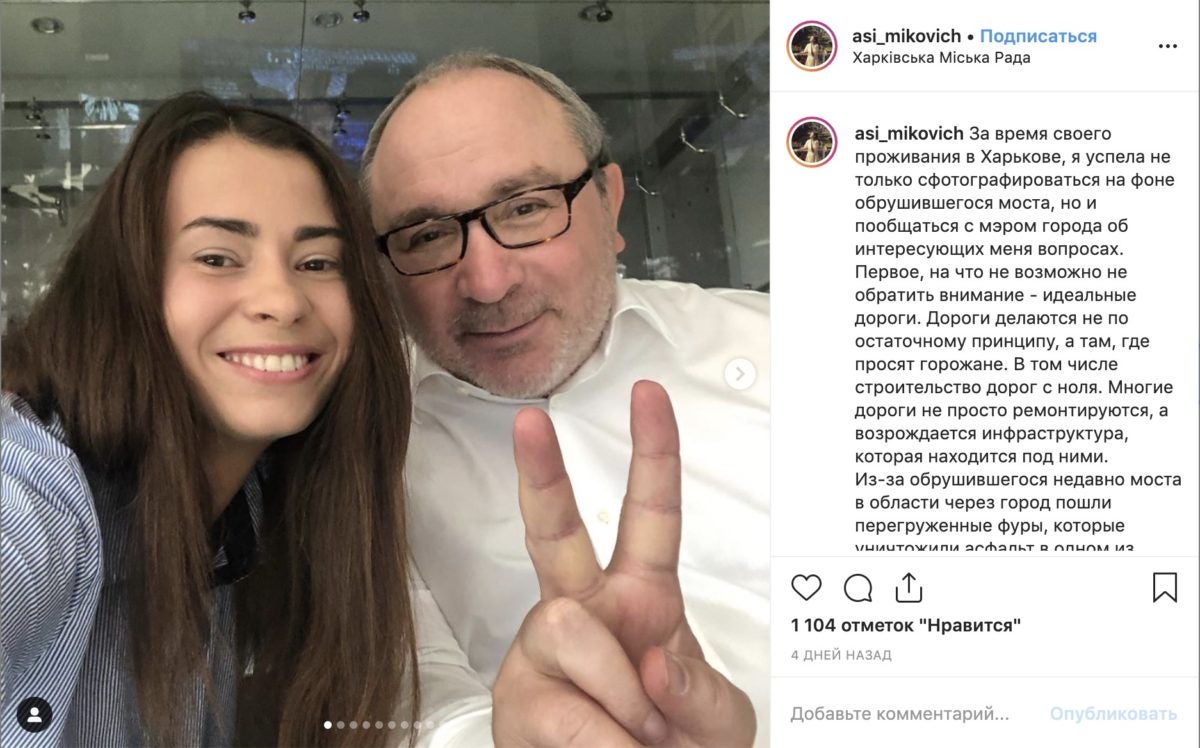Click asi_mikovich username in the caption
The width and height of the screenshot is (1200, 748).
(909, 133)
